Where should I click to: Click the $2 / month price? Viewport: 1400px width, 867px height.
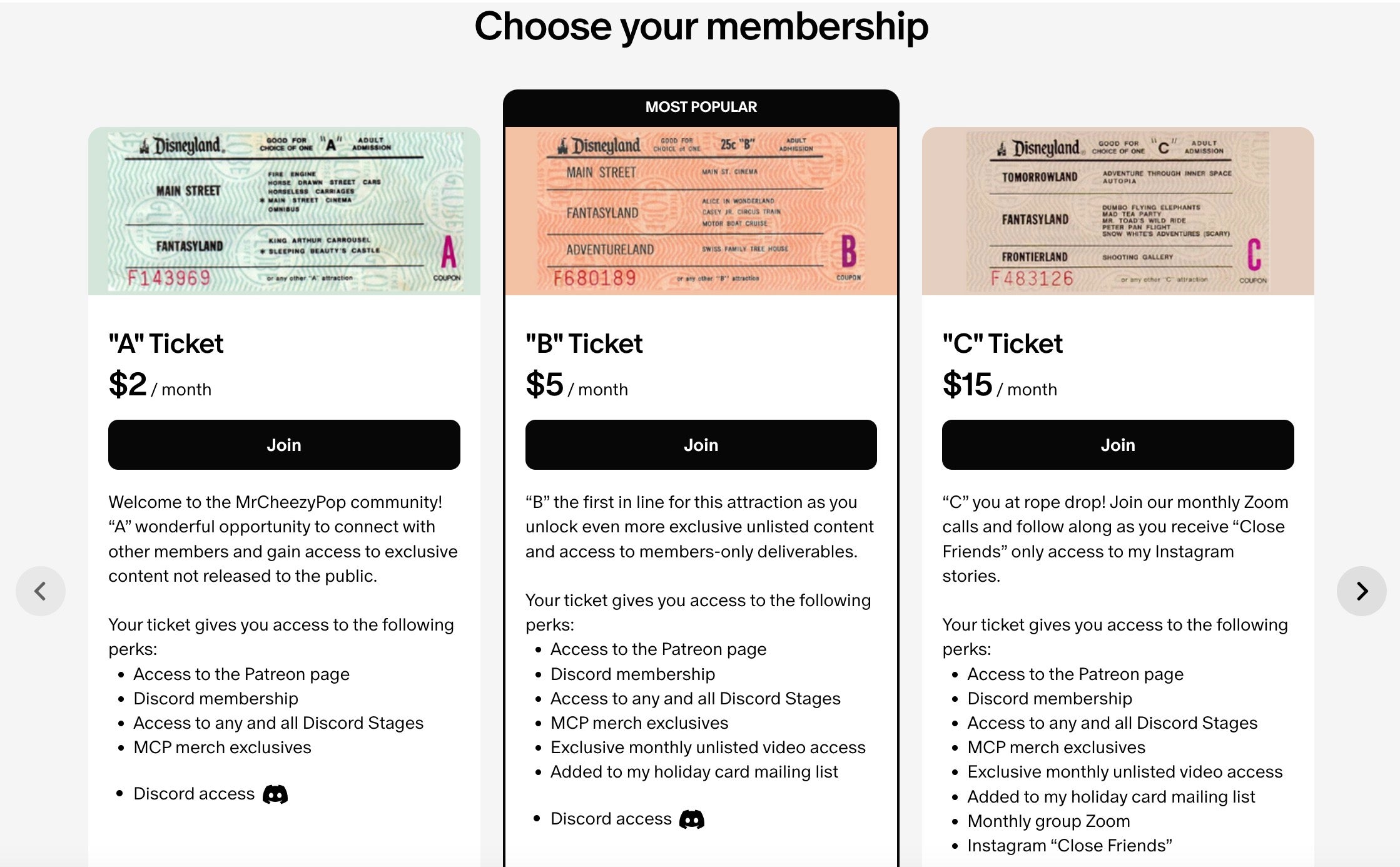point(160,385)
